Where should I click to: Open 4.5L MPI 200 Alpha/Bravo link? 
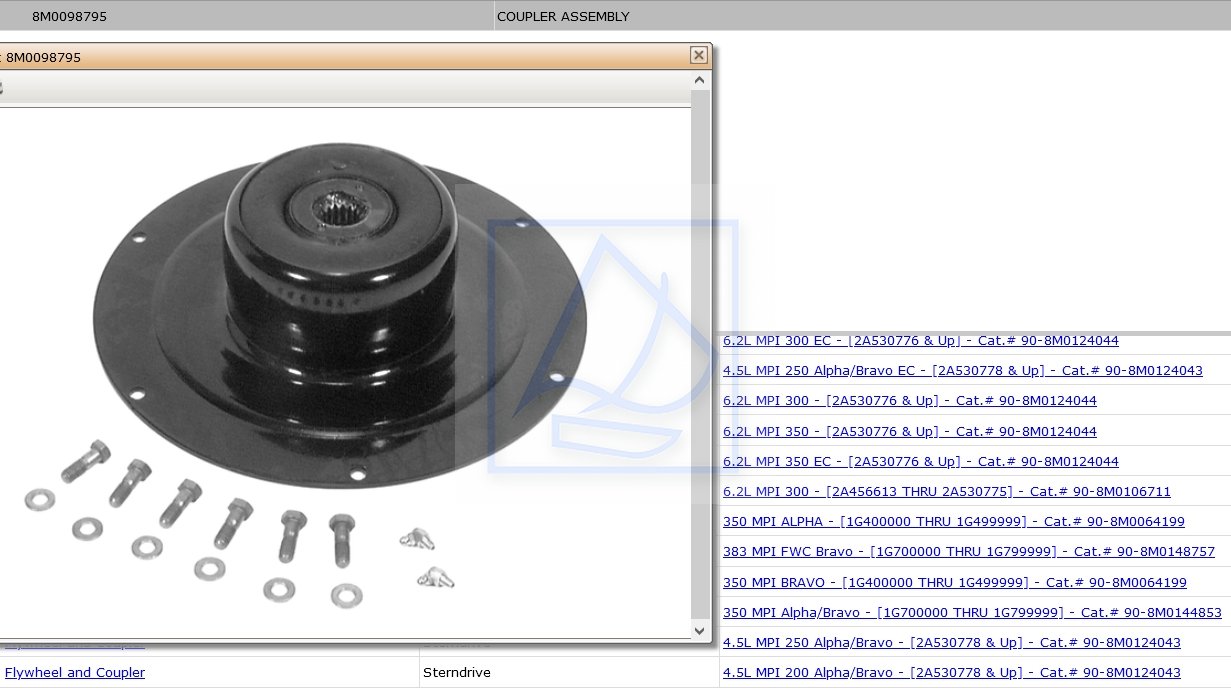(x=952, y=673)
